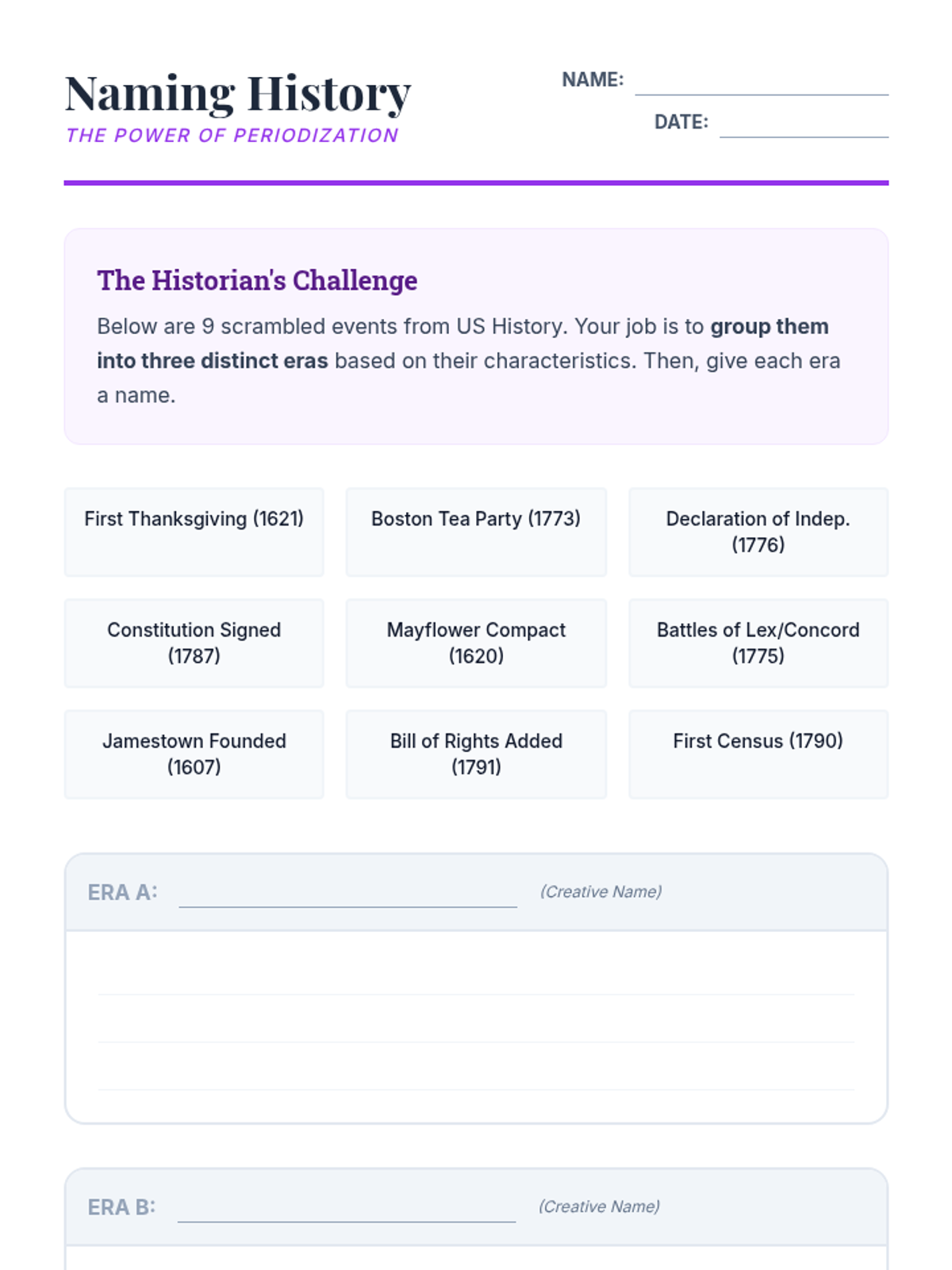The height and width of the screenshot is (1270, 952).
Task: Select the Bill of Rights Added (1791) card
Action: point(476,754)
